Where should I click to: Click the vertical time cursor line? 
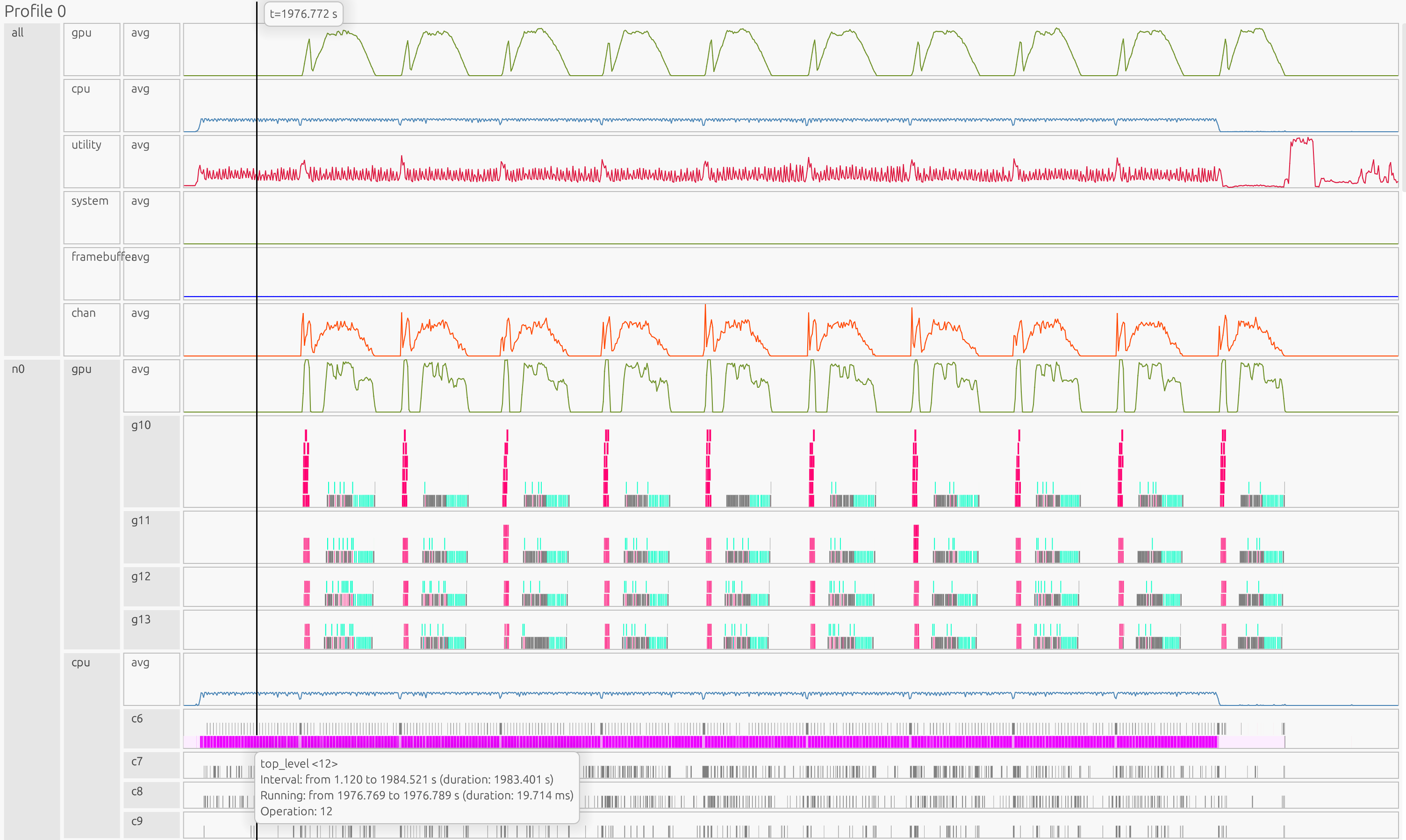click(x=258, y=396)
